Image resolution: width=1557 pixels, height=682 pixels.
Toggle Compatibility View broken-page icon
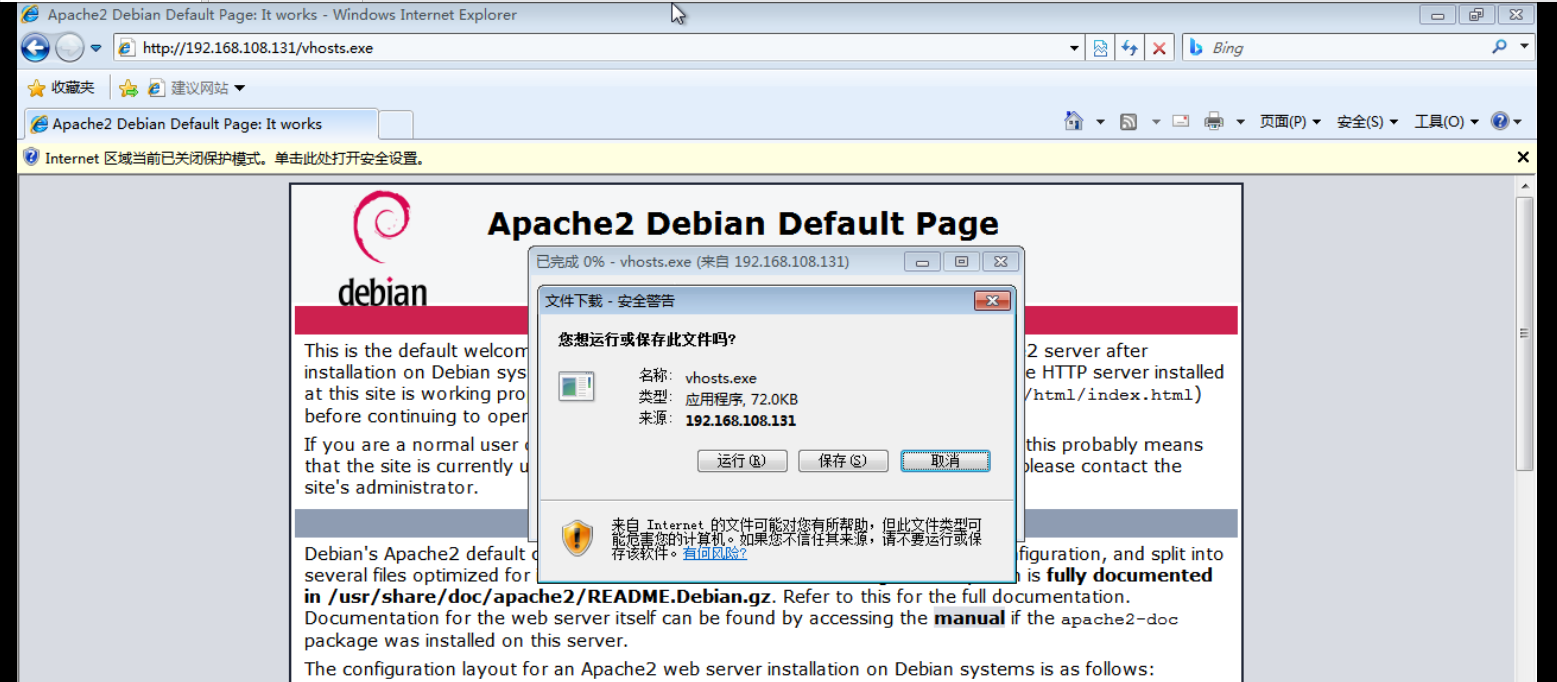point(1101,48)
